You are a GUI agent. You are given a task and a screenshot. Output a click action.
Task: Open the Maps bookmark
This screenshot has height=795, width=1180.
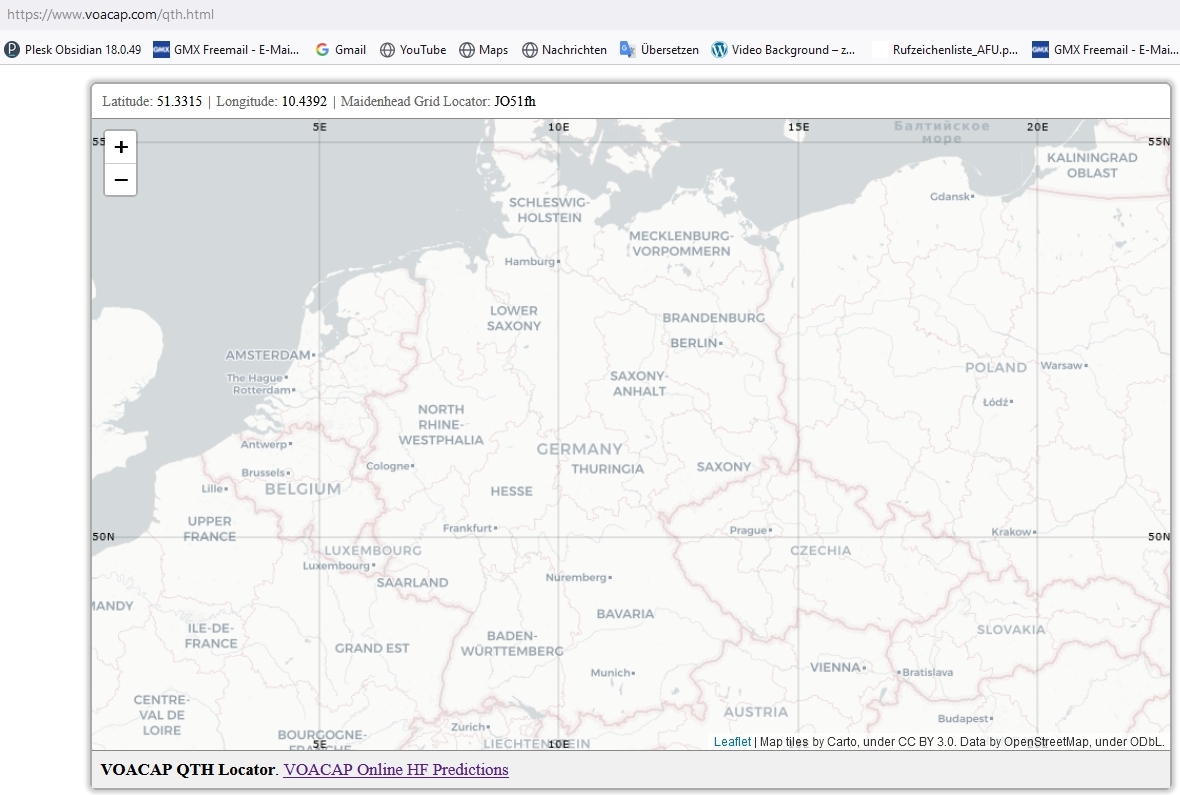(x=484, y=50)
